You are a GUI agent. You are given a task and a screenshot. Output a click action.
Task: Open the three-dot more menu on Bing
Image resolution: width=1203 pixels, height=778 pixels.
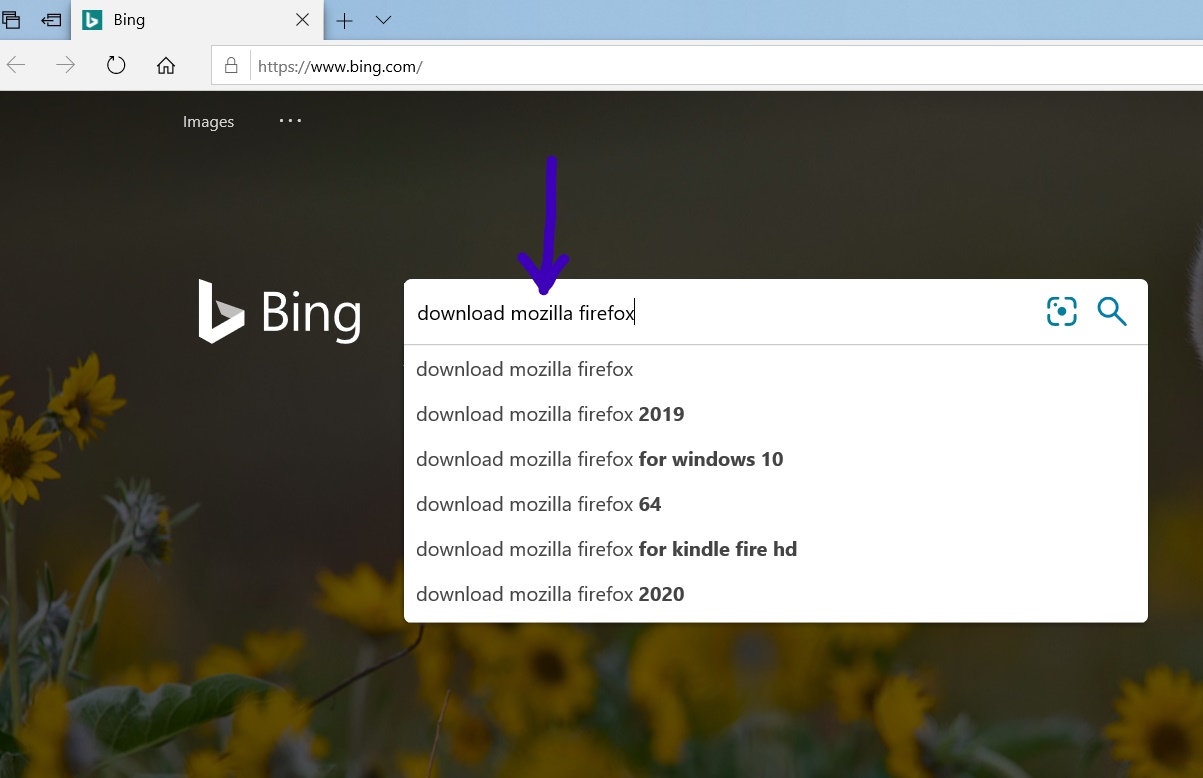[x=290, y=121]
